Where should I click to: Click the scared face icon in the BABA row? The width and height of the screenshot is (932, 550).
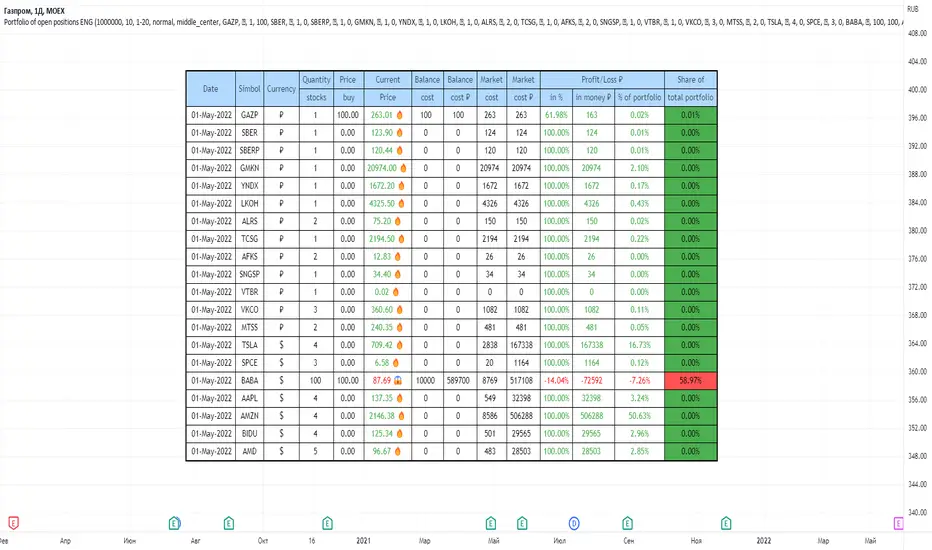pos(398,381)
